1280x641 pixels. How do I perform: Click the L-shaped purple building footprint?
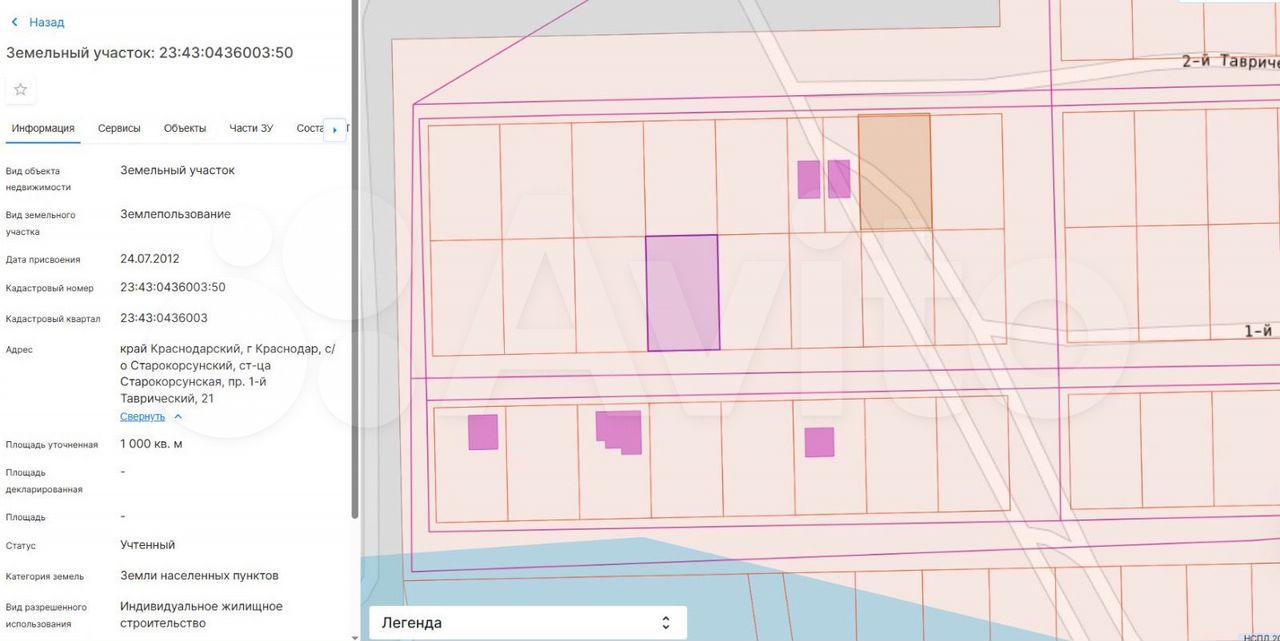tap(617, 430)
